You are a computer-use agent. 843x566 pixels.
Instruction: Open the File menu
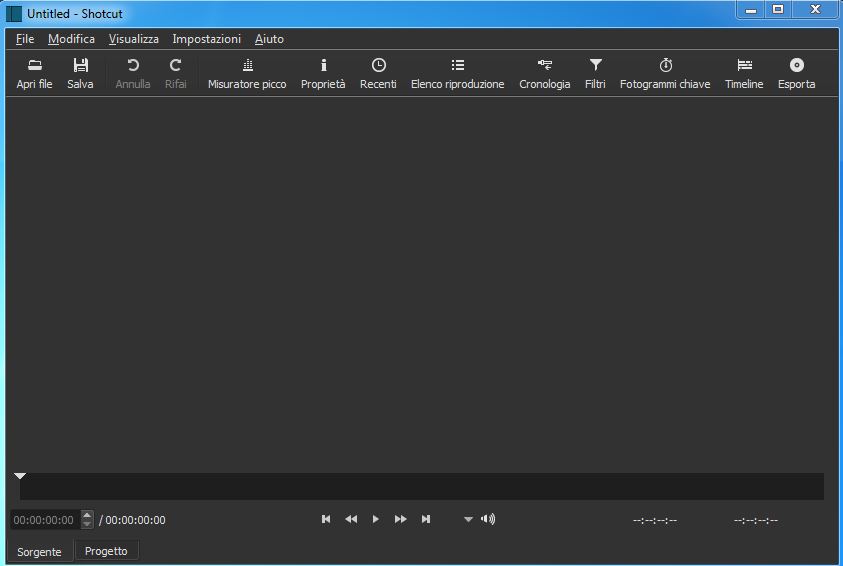(25, 39)
